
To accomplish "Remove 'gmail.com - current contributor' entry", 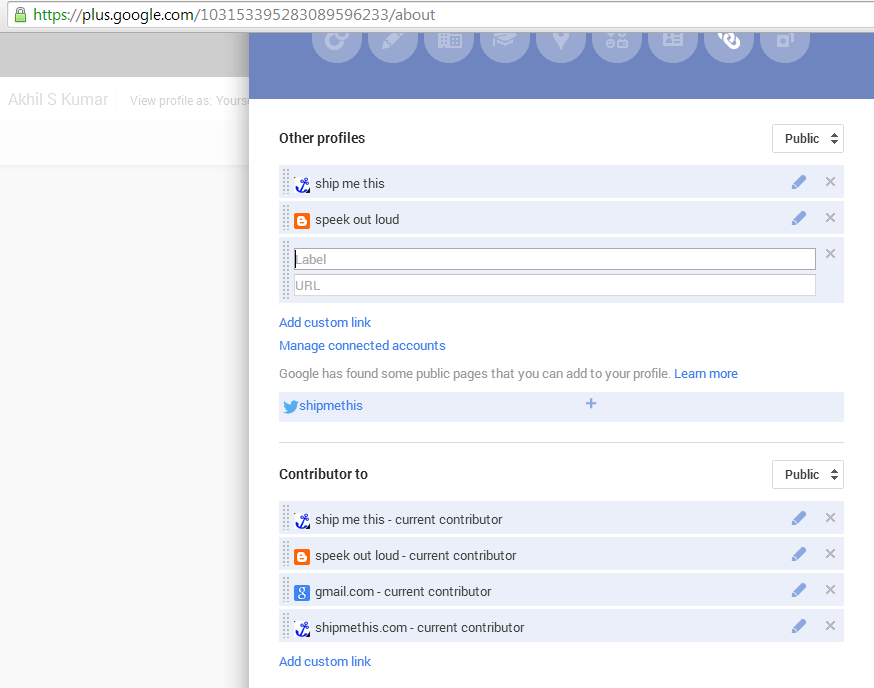I will point(831,590).
